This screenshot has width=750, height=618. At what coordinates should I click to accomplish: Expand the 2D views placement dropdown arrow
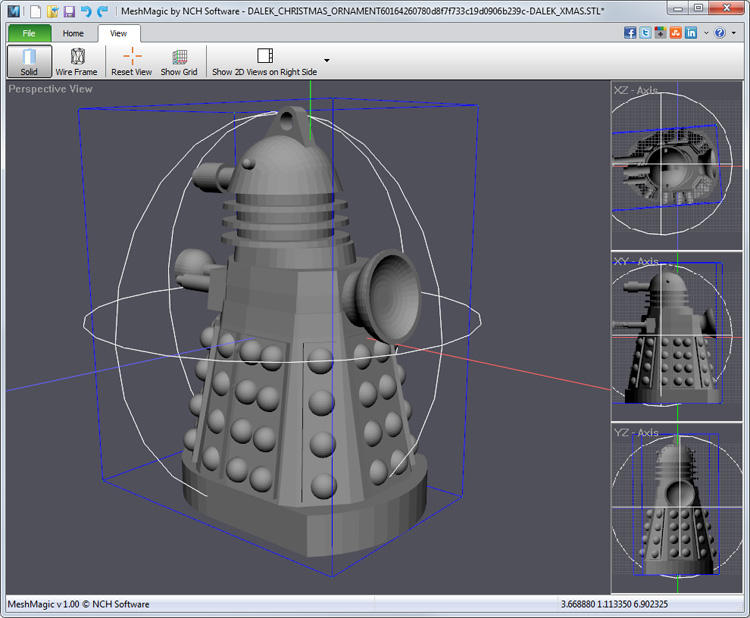click(327, 60)
